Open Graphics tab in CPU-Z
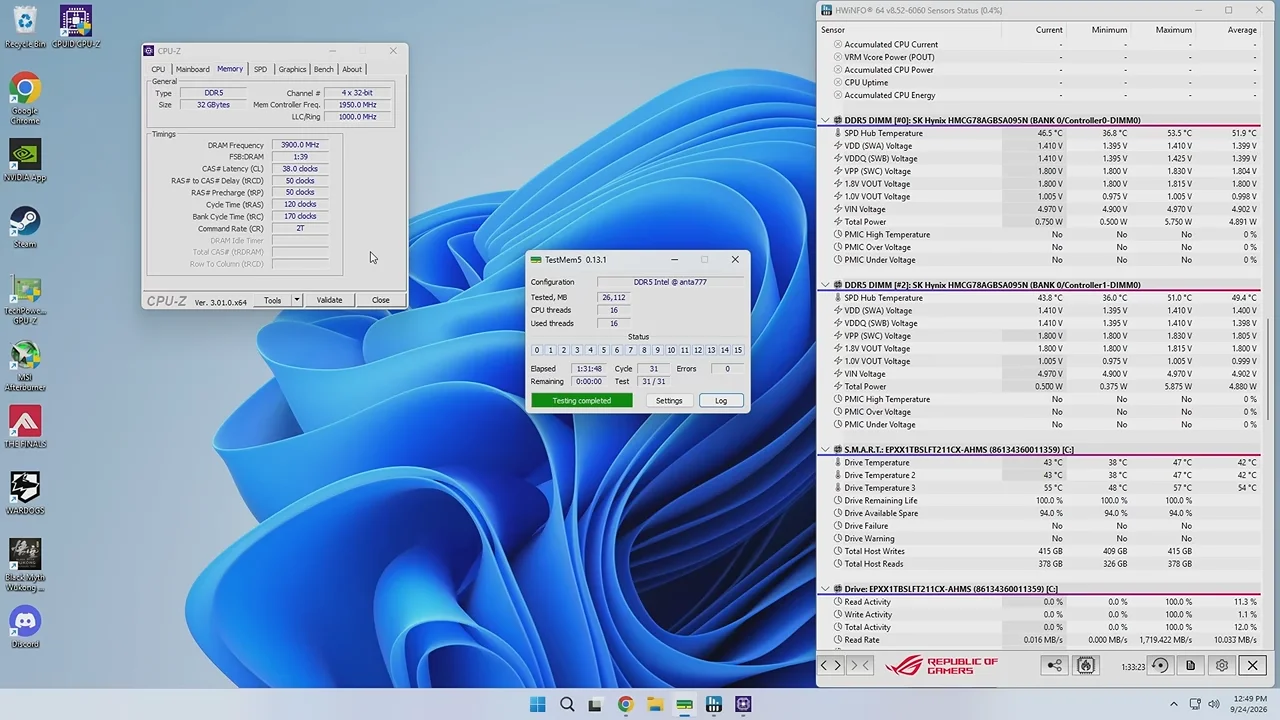1280x720 pixels. 292,69
